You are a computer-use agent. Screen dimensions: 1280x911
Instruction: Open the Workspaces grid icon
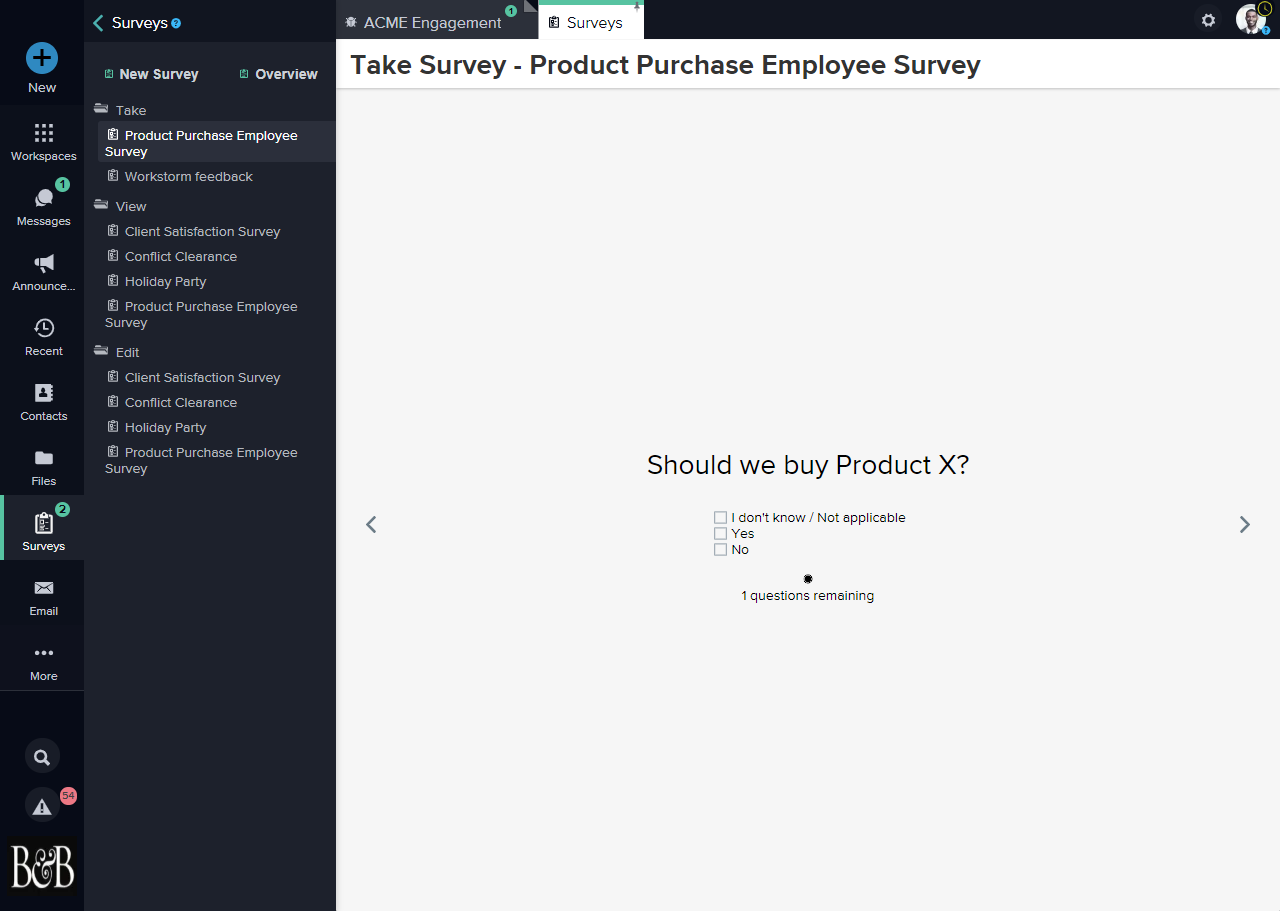point(43,133)
